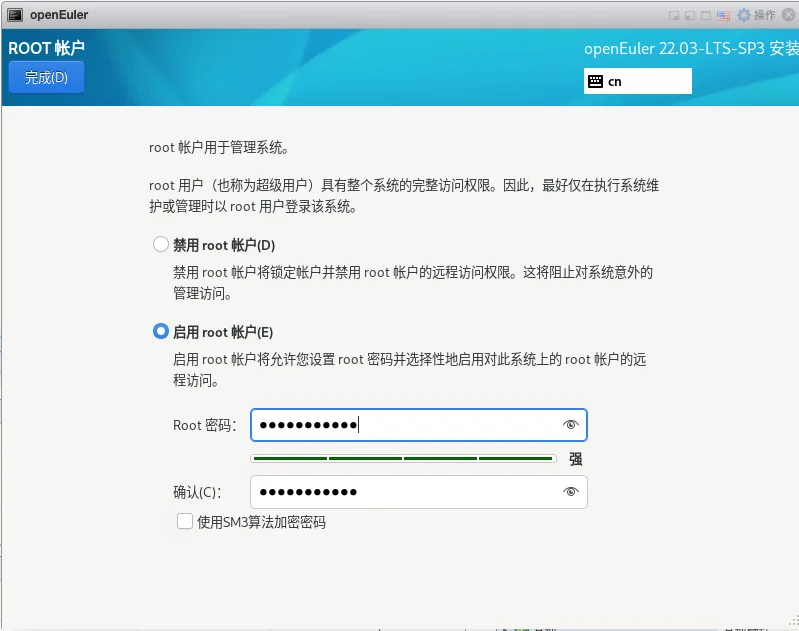Click the Root 密码: label
This screenshot has height=631, width=799.
tap(205, 425)
